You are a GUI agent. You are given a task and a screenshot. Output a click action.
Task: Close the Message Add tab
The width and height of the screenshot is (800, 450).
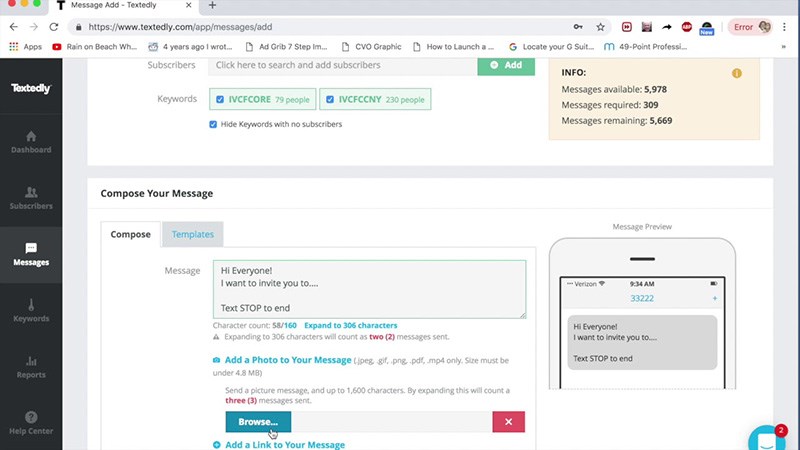188,5
